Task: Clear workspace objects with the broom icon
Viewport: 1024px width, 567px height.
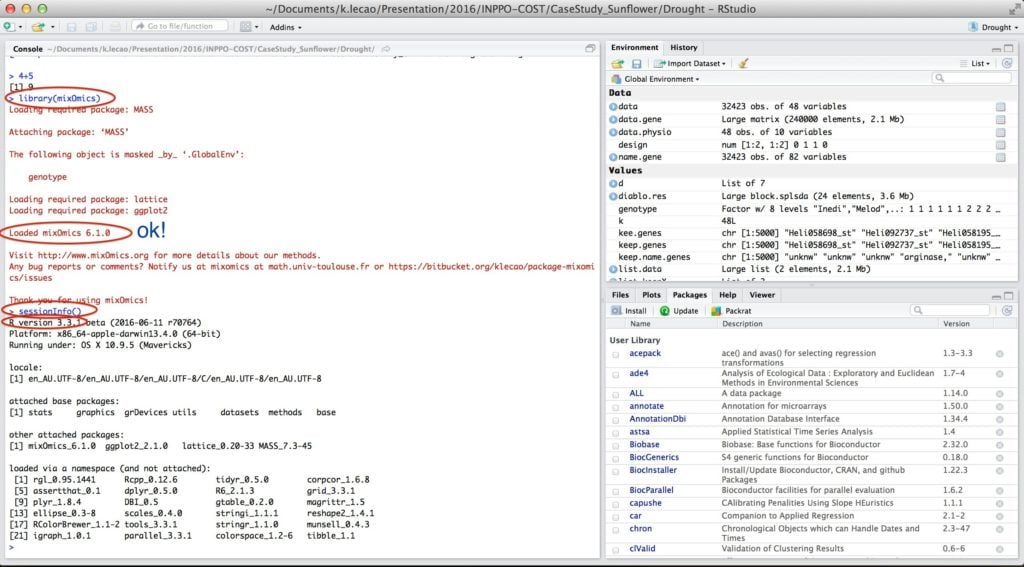Action: pos(743,63)
